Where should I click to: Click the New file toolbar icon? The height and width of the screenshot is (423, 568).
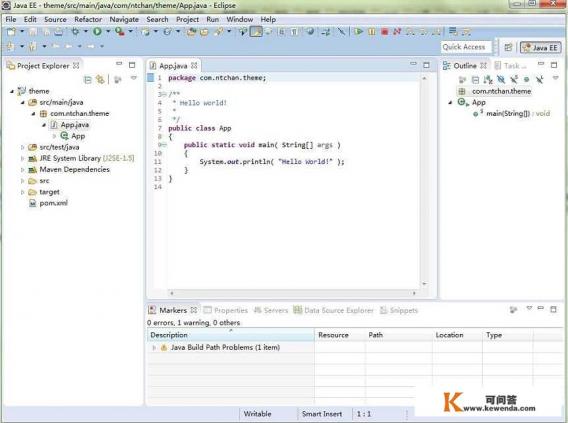(12, 32)
